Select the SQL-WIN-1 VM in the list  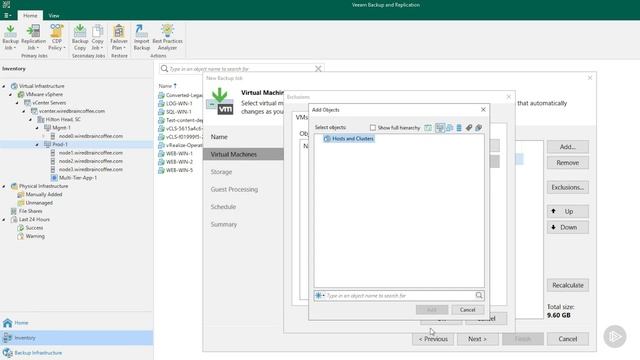point(179,112)
